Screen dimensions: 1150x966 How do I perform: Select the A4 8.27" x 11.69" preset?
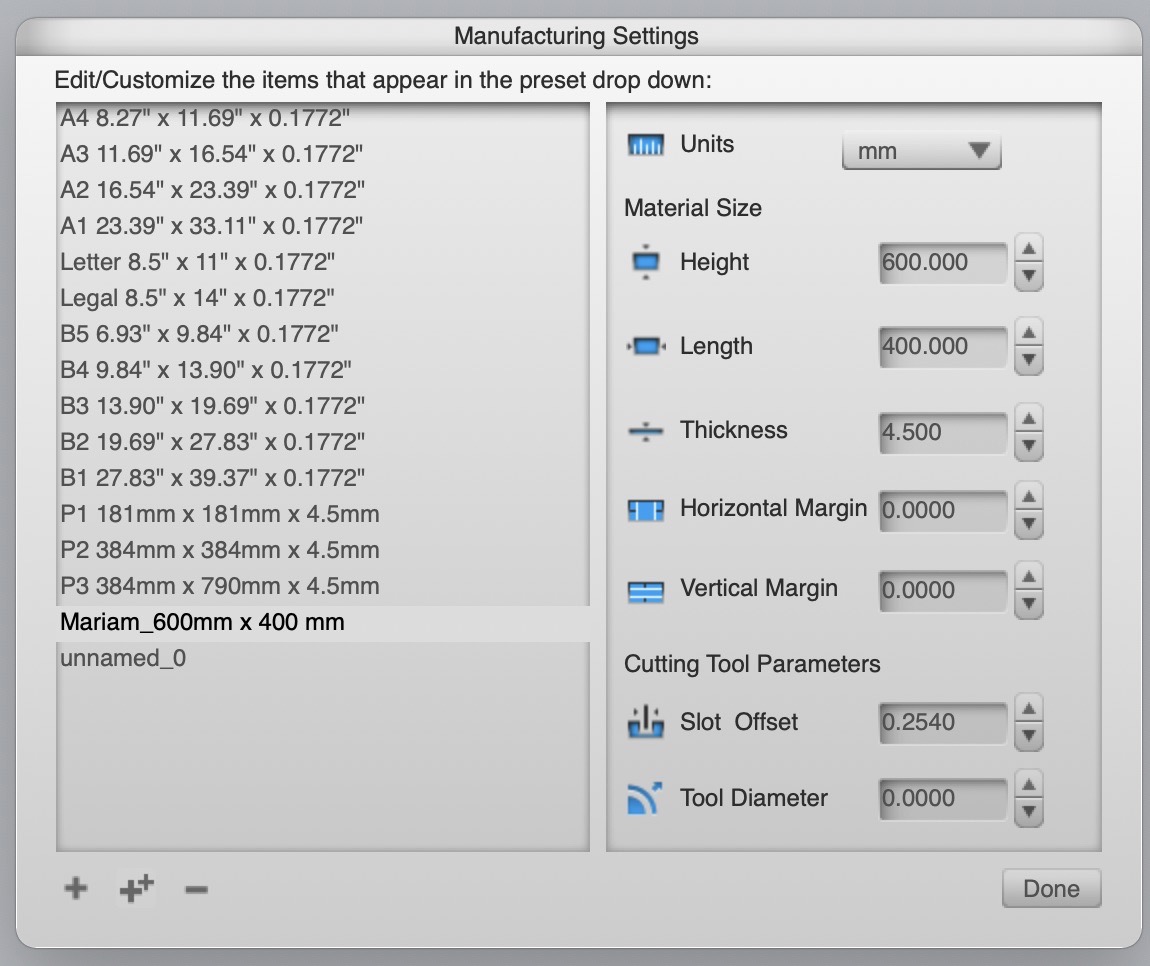pos(205,118)
